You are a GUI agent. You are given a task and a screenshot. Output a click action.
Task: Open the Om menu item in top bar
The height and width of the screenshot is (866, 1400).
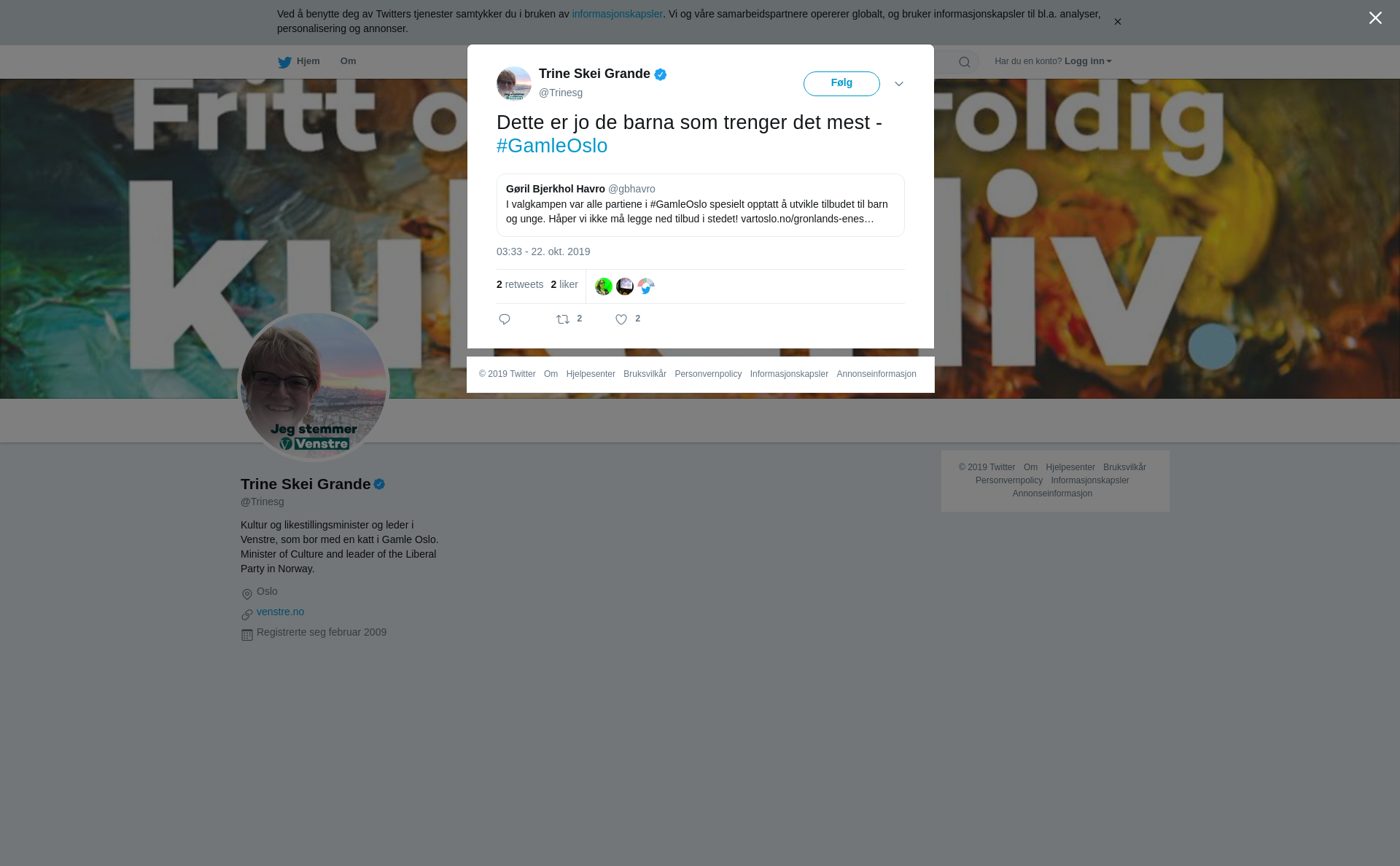pyautogui.click(x=349, y=61)
